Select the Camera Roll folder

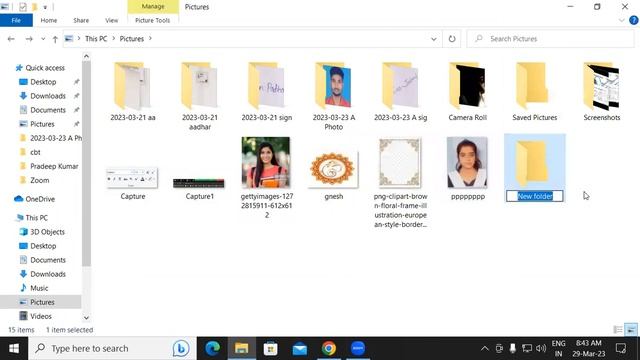[467, 92]
